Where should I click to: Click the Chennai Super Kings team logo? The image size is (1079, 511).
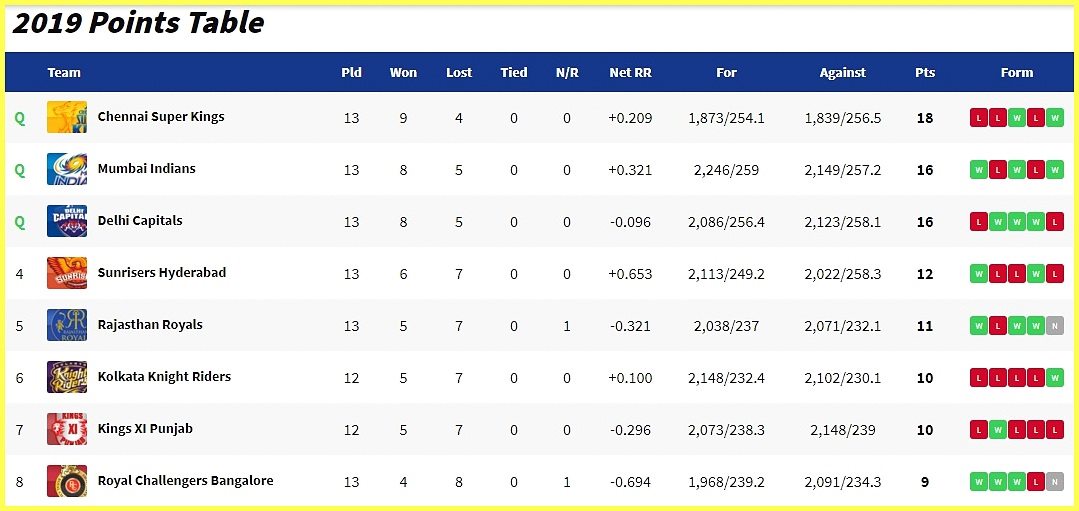click(67, 117)
